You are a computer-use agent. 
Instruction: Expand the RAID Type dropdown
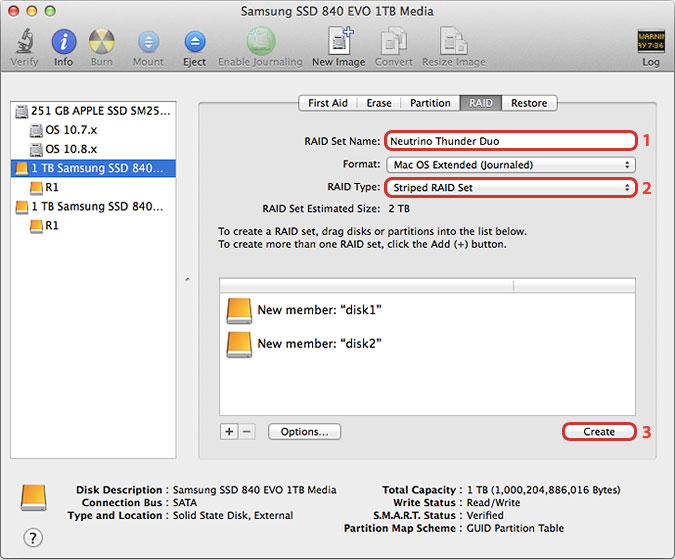(x=511, y=187)
